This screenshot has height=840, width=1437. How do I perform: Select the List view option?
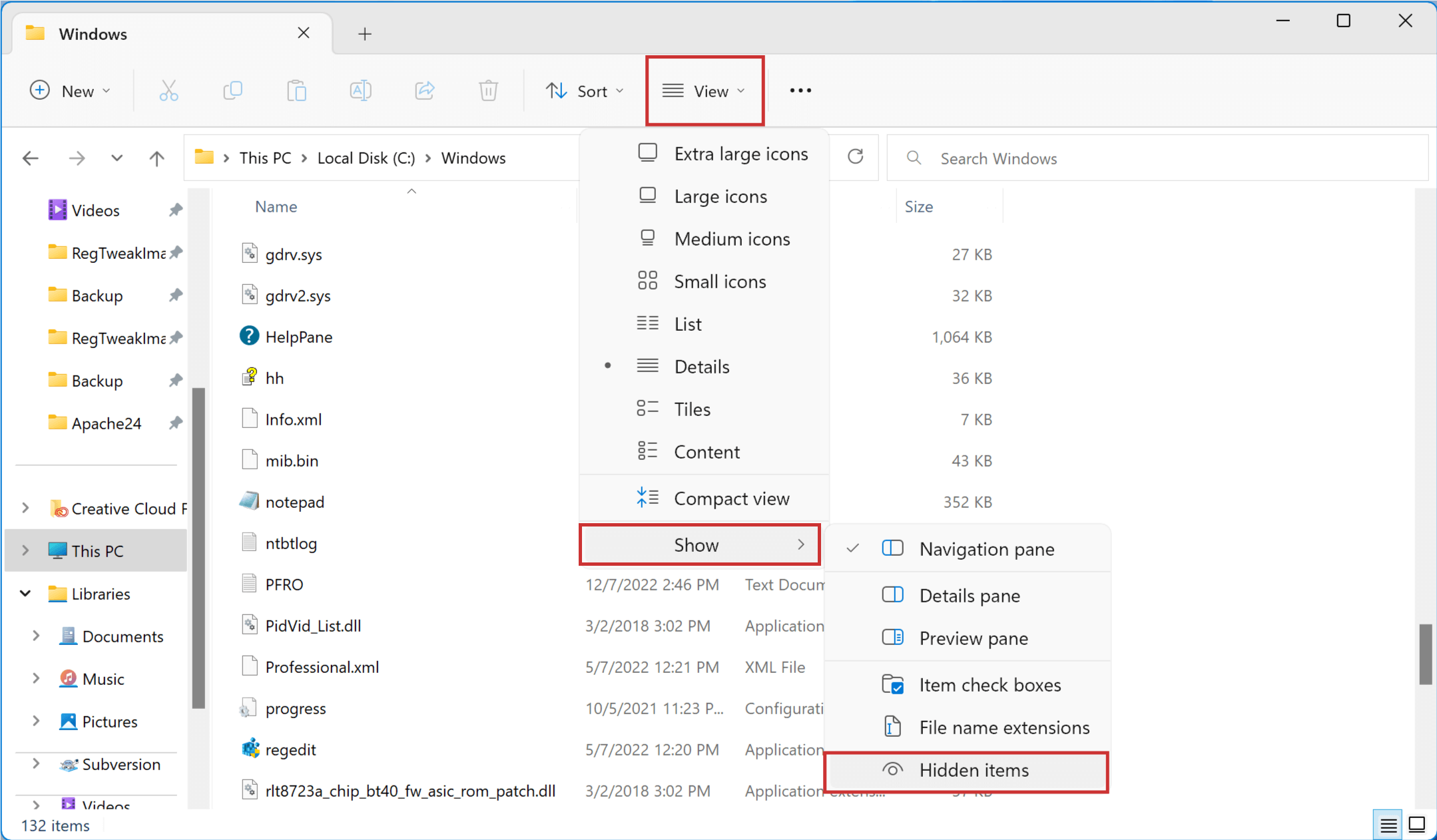(x=688, y=323)
